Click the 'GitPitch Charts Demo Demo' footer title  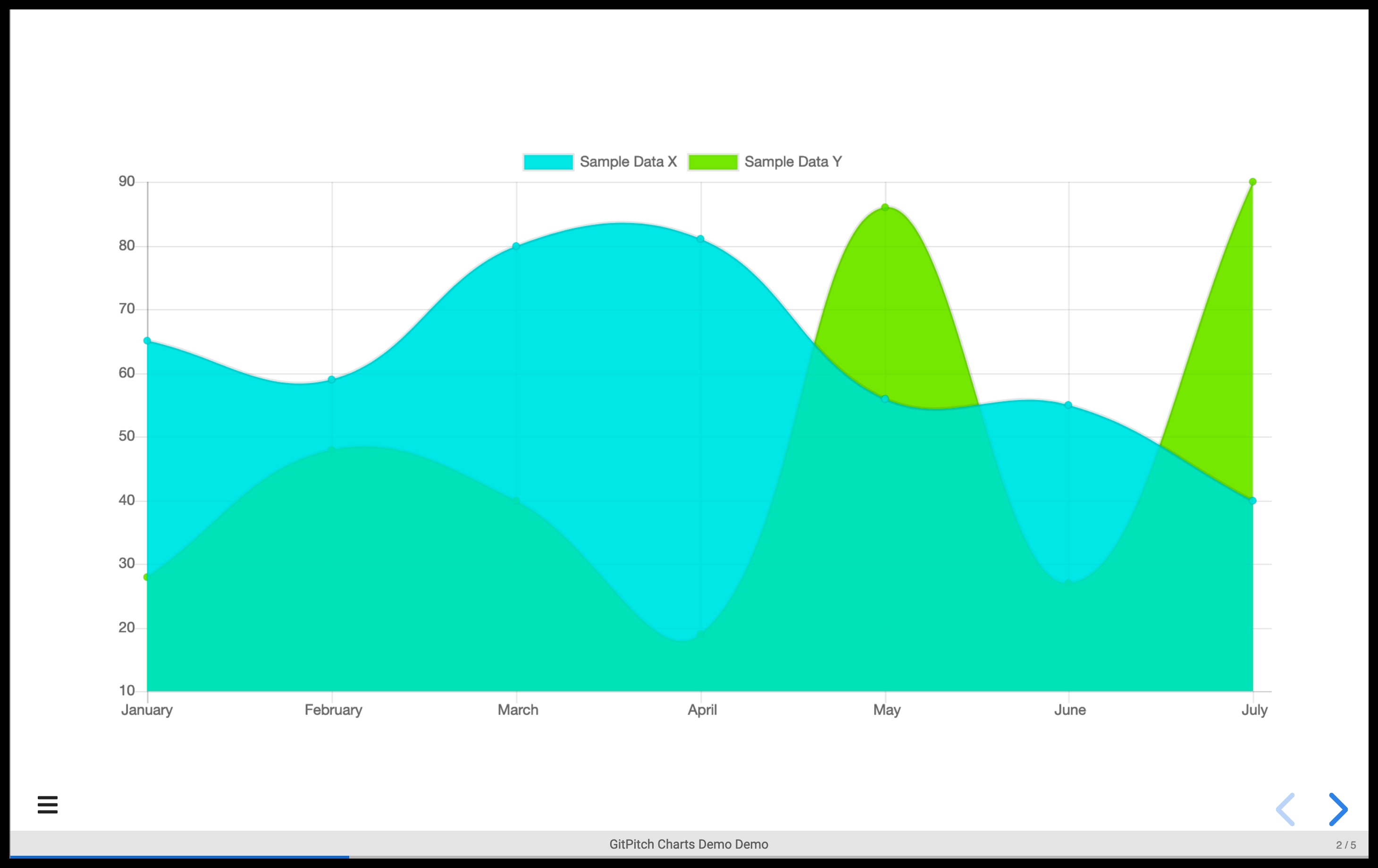pyautogui.click(x=689, y=844)
